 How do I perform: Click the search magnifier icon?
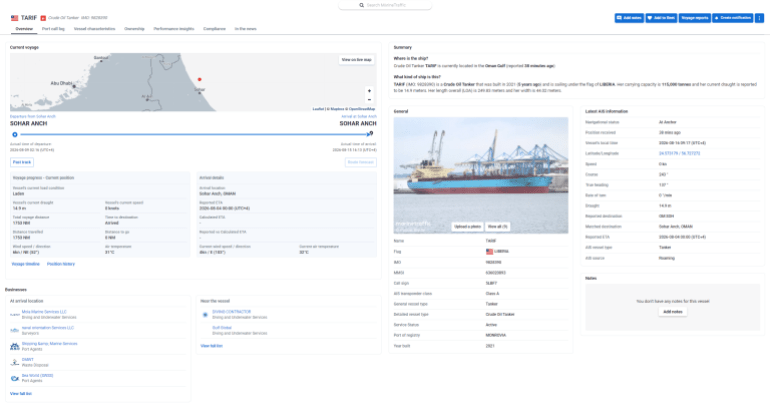coord(361,5)
